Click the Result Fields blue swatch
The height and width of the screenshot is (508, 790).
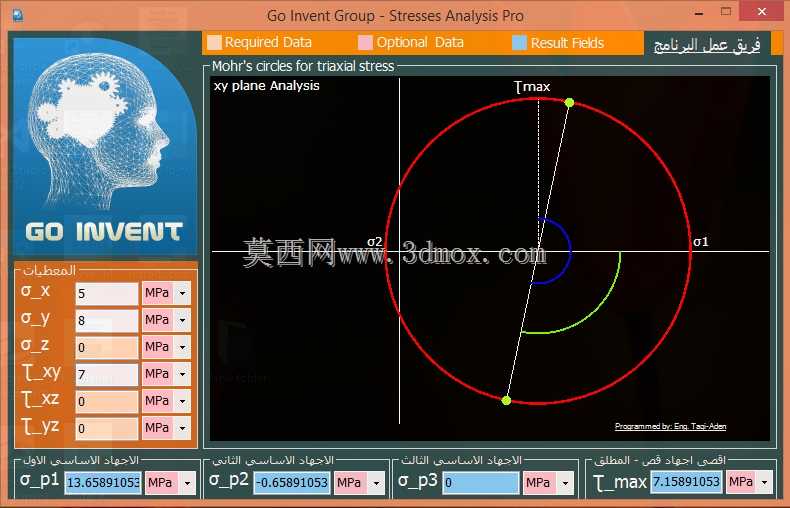[x=519, y=43]
